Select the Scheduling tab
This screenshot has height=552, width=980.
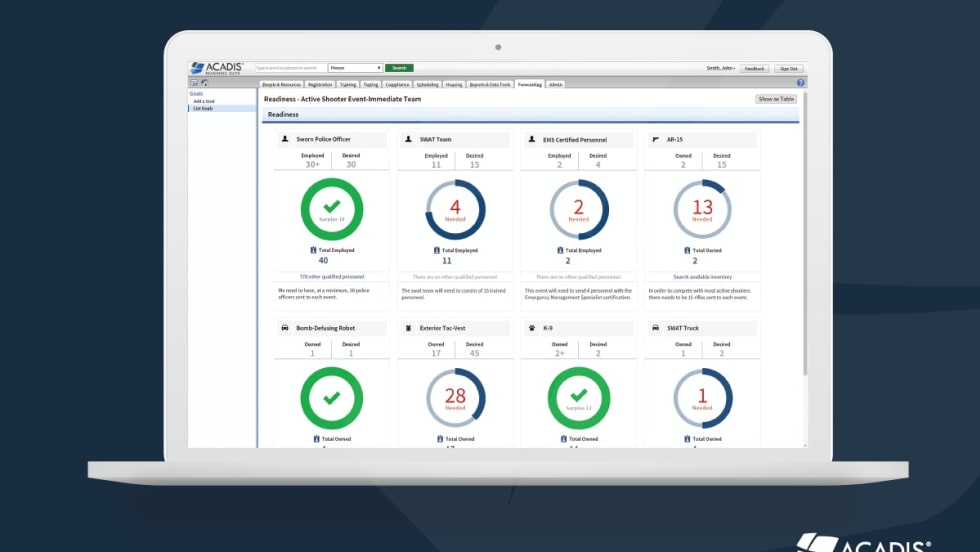(x=427, y=85)
